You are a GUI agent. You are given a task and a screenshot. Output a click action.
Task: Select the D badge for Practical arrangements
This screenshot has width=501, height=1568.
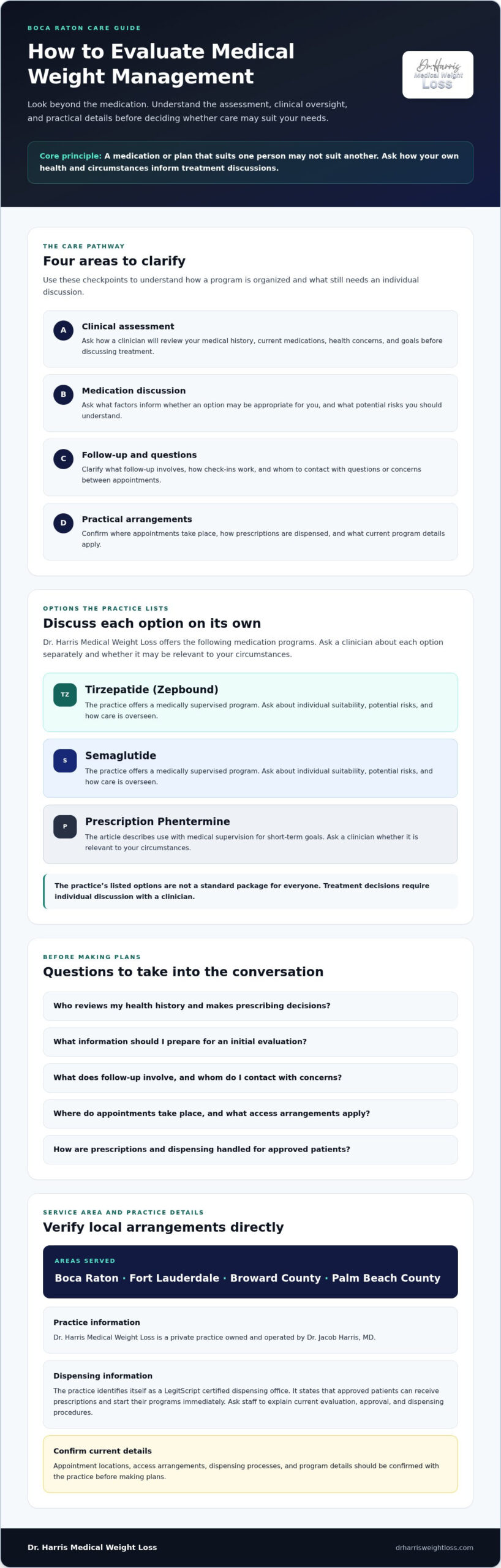[x=63, y=523]
